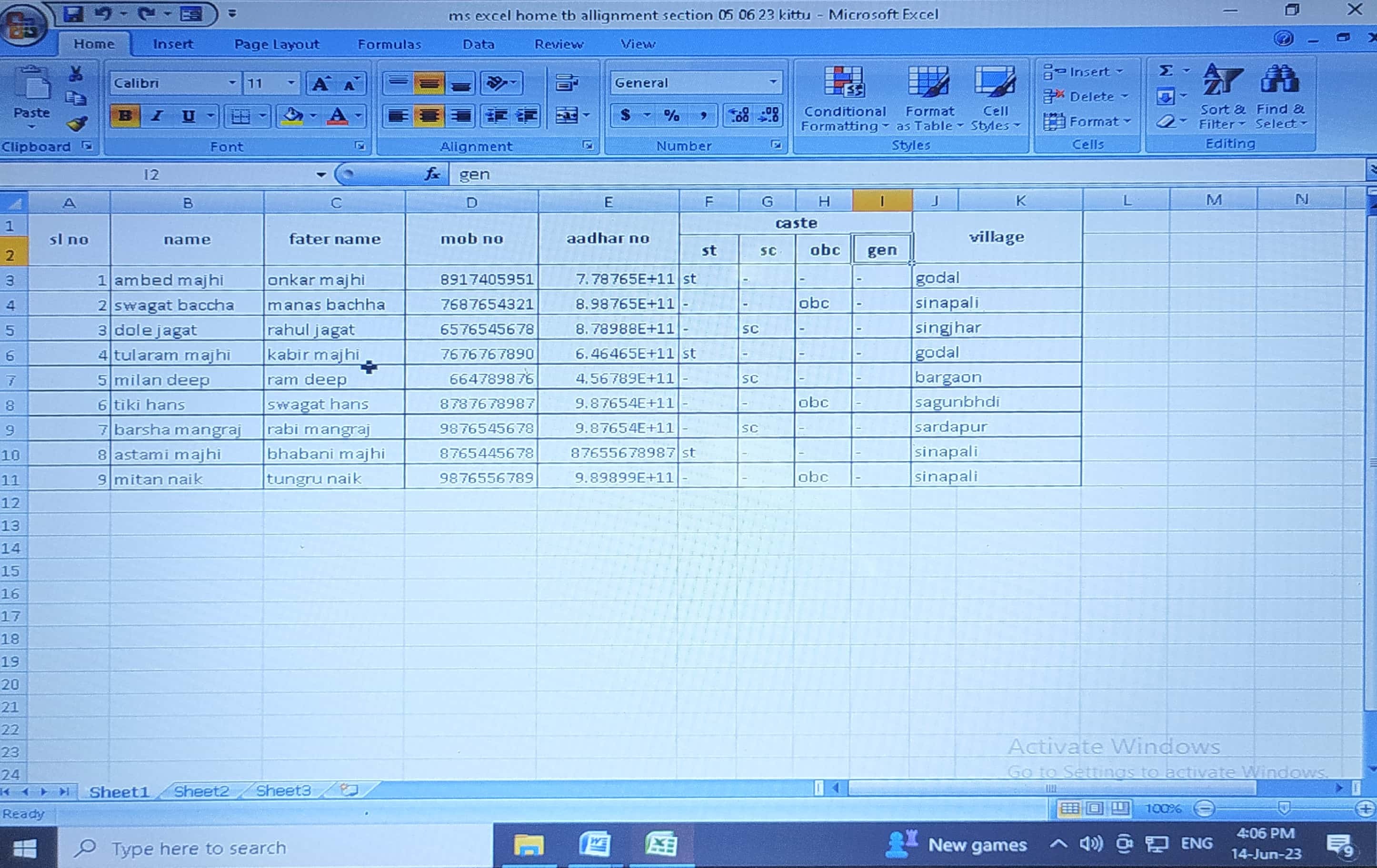Click the Wrap Text icon
Image resolution: width=1377 pixels, height=868 pixels.
pos(566,83)
